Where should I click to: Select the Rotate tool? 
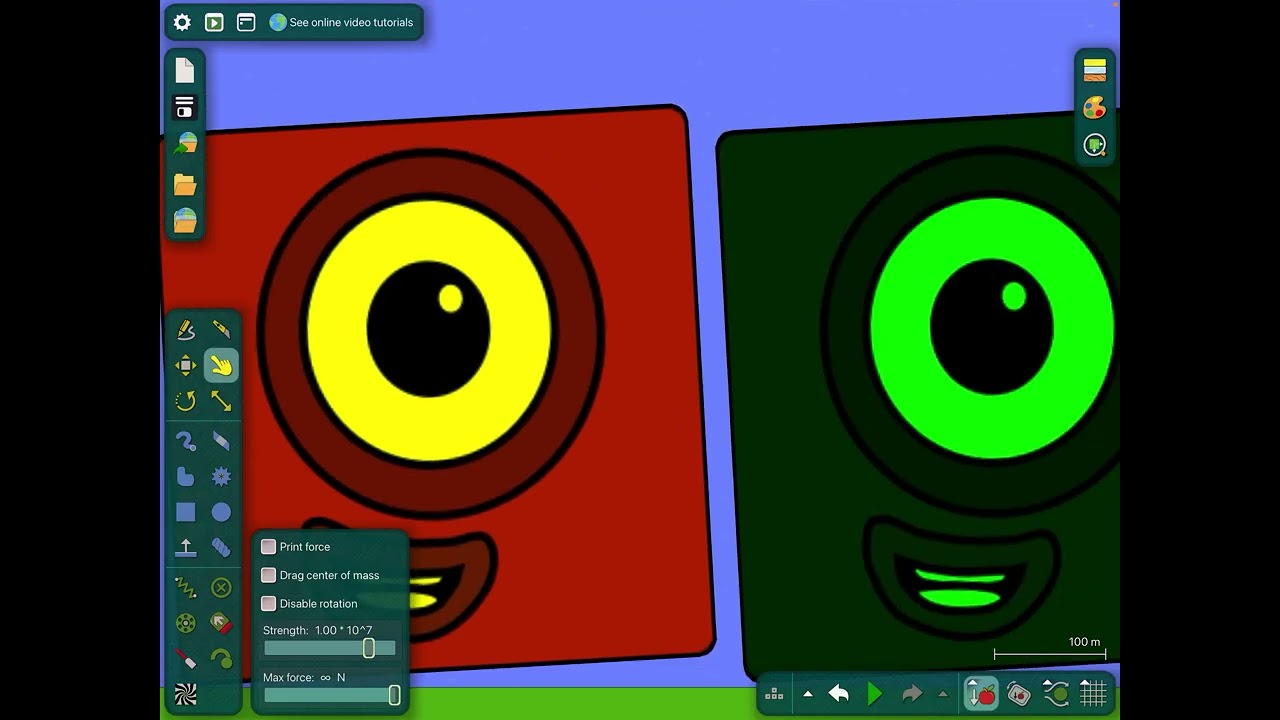(x=186, y=401)
